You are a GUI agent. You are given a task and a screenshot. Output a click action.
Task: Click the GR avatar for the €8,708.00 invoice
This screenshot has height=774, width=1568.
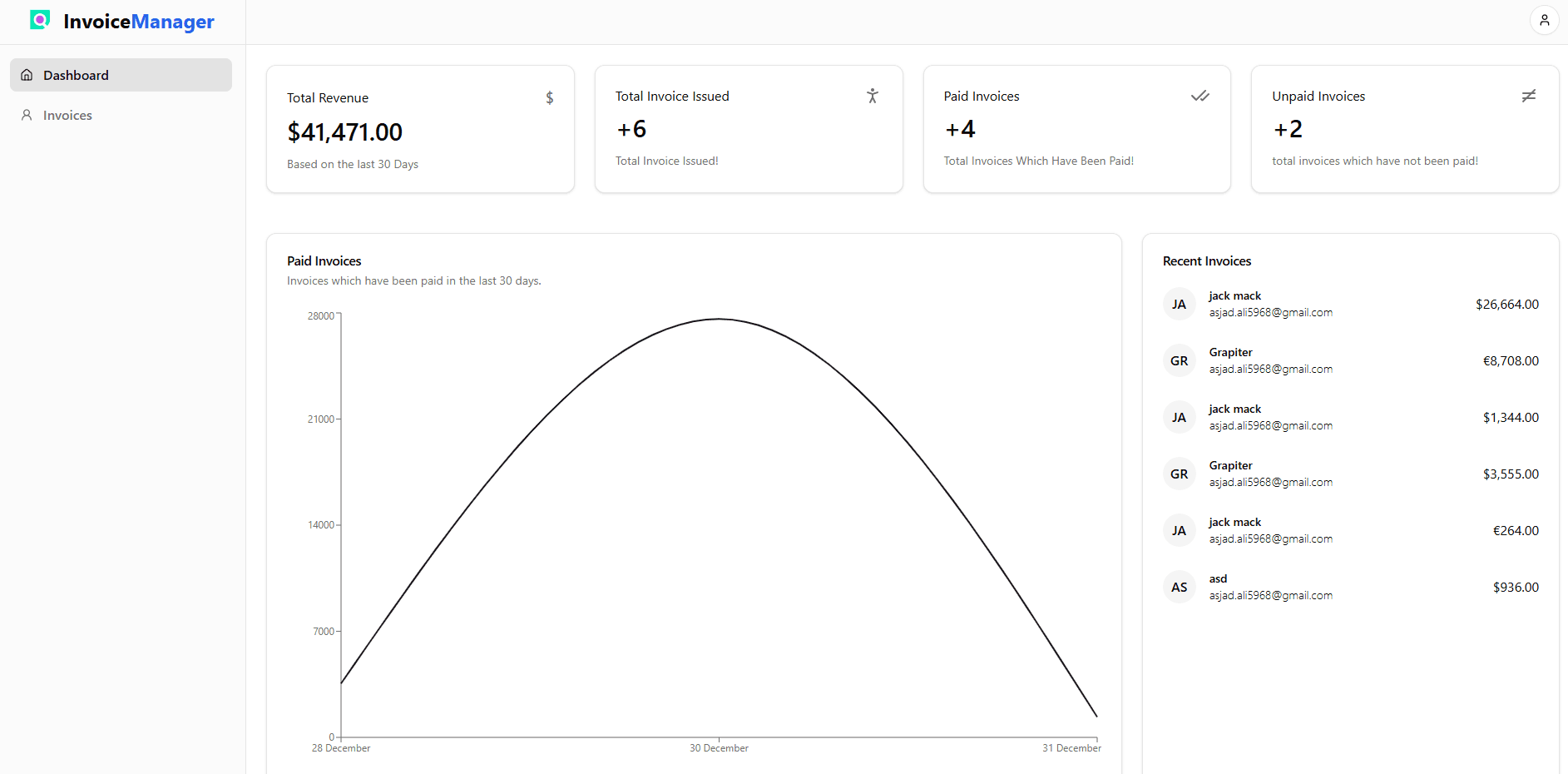(x=1179, y=361)
